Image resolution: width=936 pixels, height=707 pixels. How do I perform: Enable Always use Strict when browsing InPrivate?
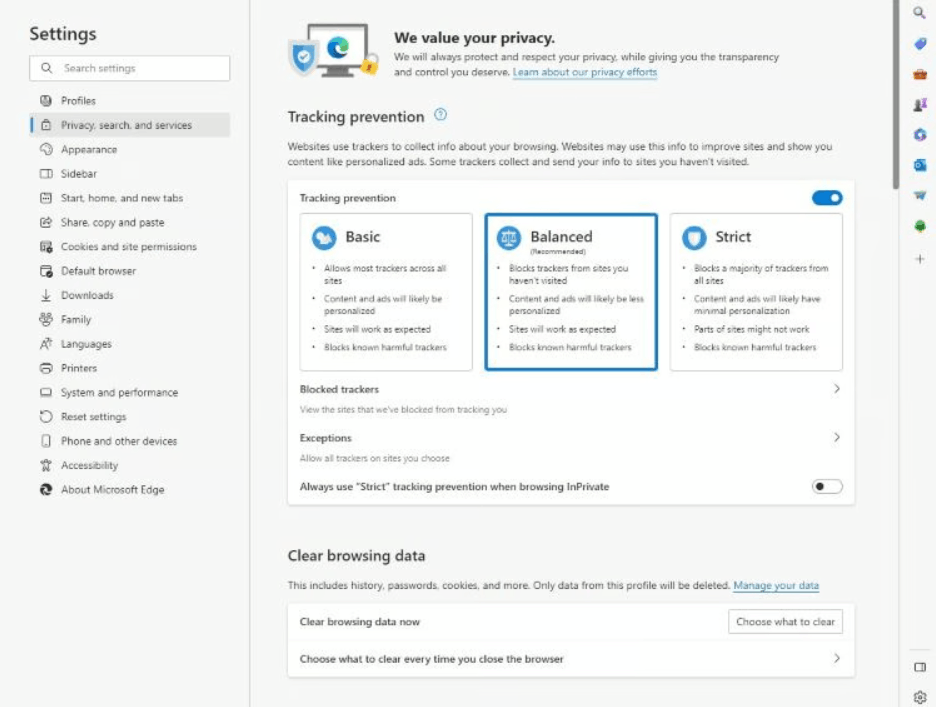point(827,487)
